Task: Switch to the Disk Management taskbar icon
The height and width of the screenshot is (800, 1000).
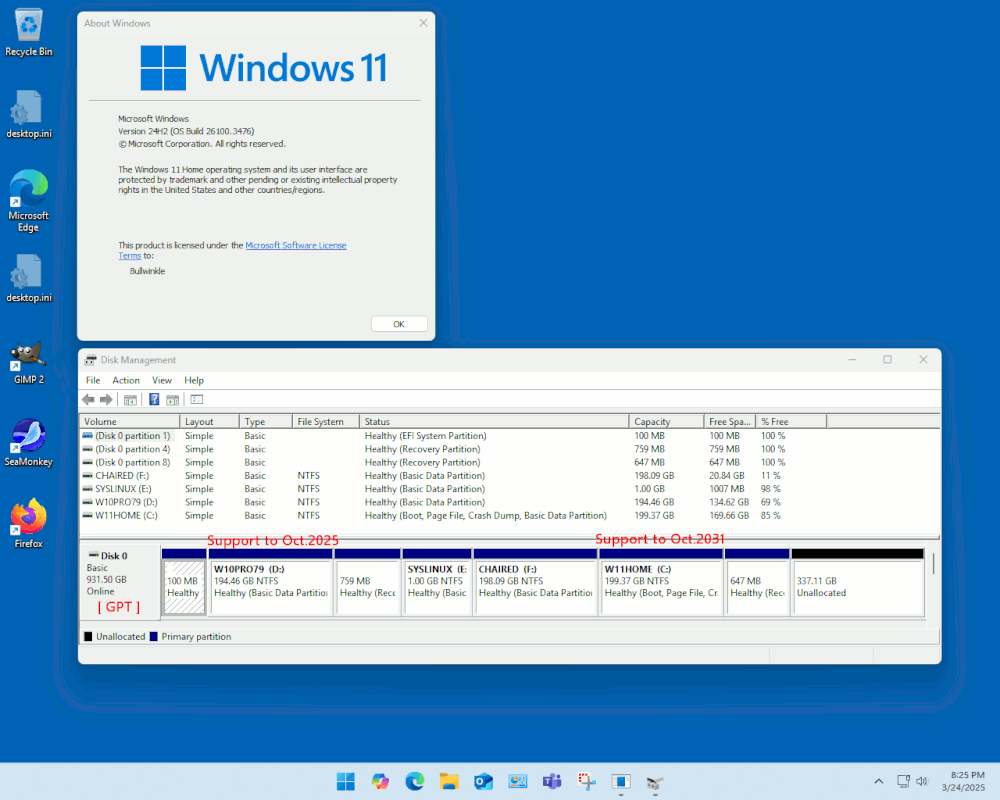Action: click(x=656, y=781)
